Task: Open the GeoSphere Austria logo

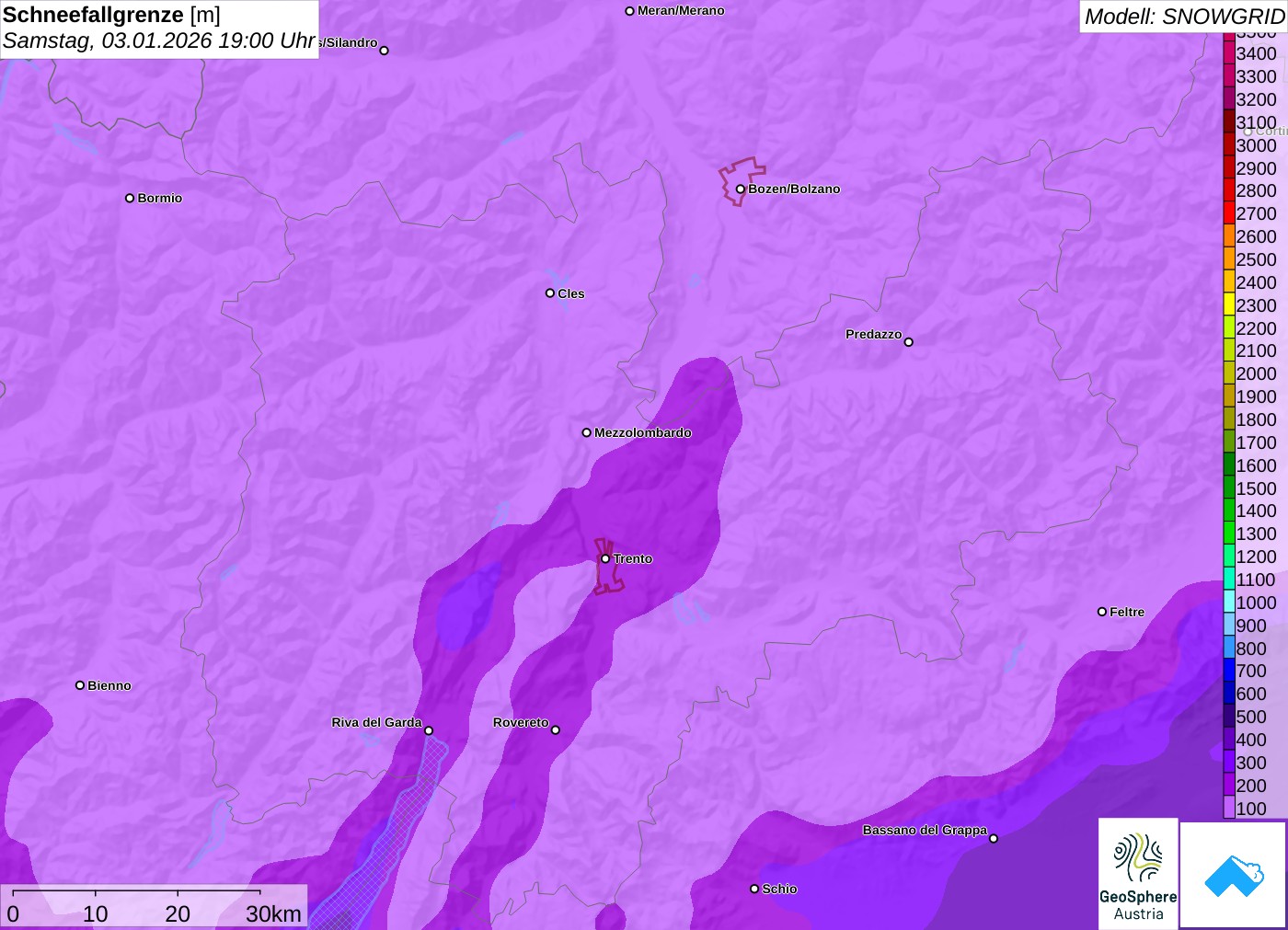Action: [1138, 874]
